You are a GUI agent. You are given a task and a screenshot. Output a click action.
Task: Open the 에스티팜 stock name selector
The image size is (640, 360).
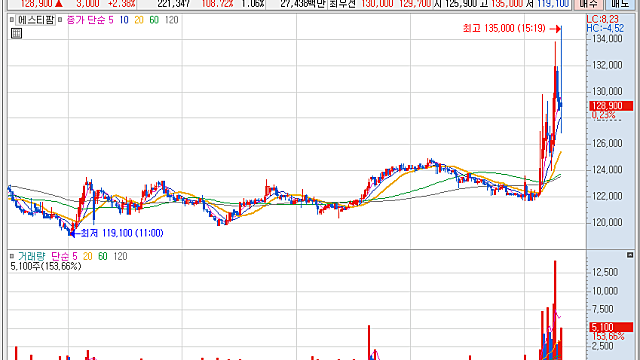coord(36,20)
